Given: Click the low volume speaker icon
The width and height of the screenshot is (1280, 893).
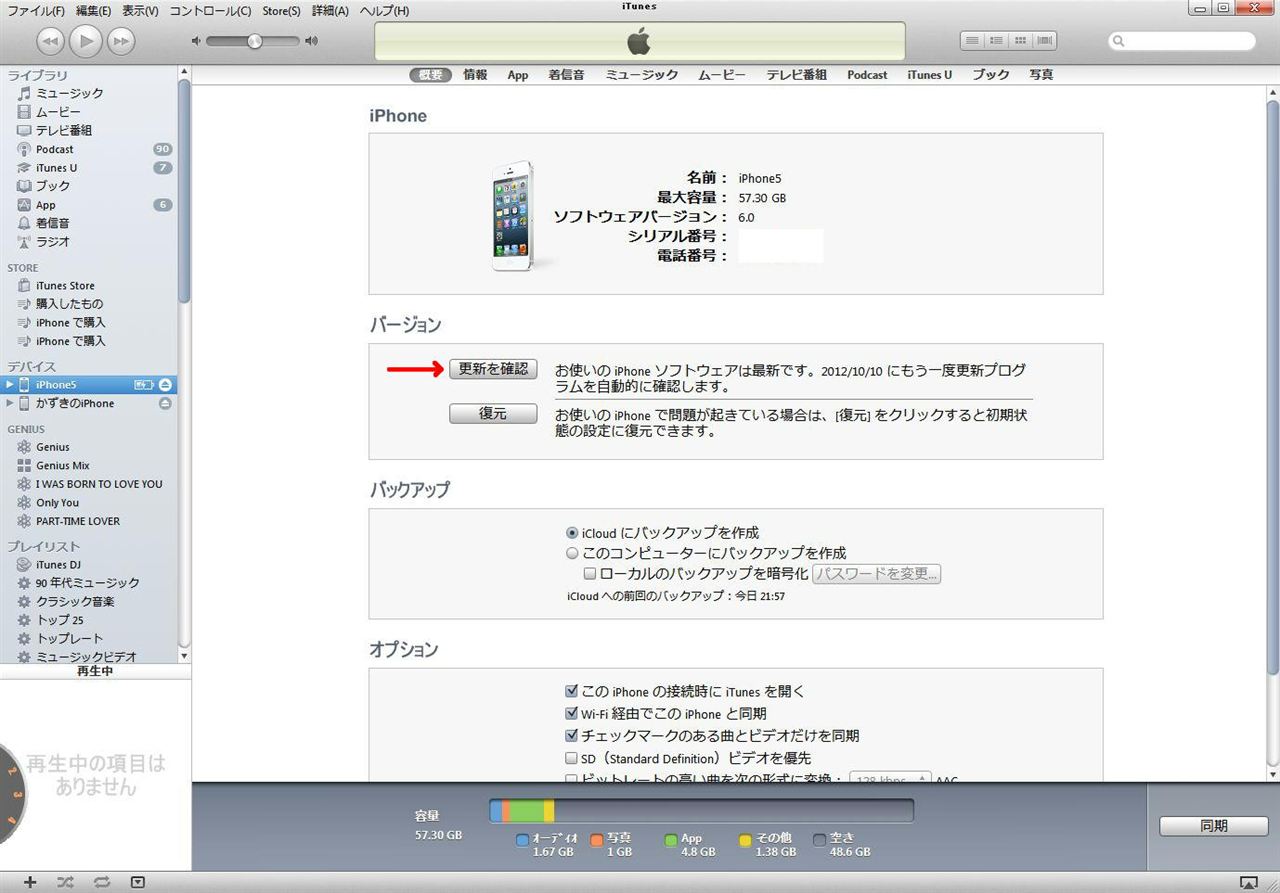Looking at the screenshot, I should 196,41.
